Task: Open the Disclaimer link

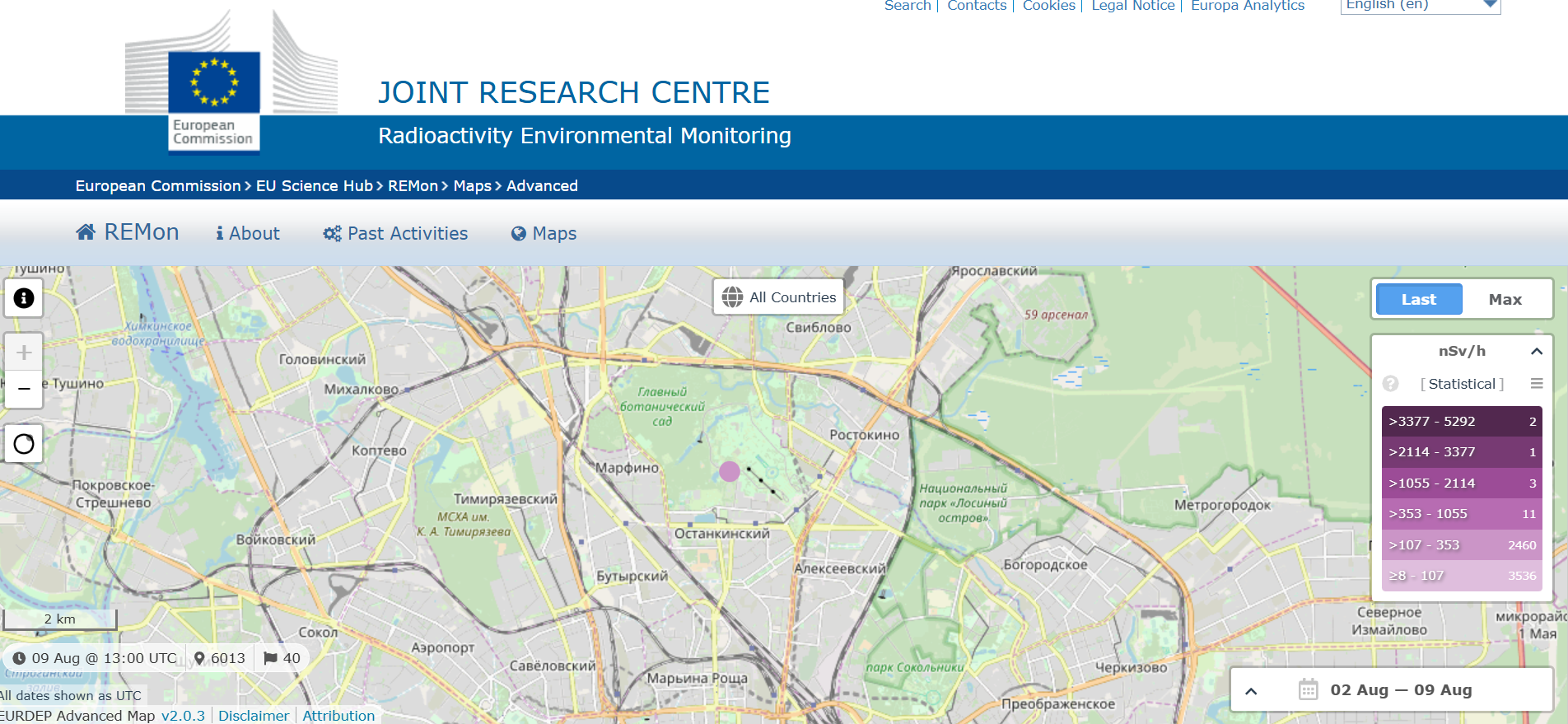Action: tap(254, 716)
